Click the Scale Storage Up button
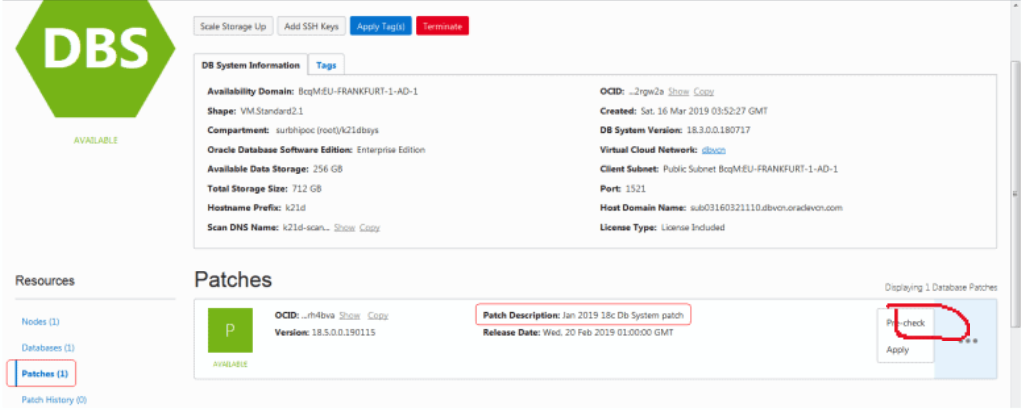This screenshot has height=410, width=1021. click(233, 26)
